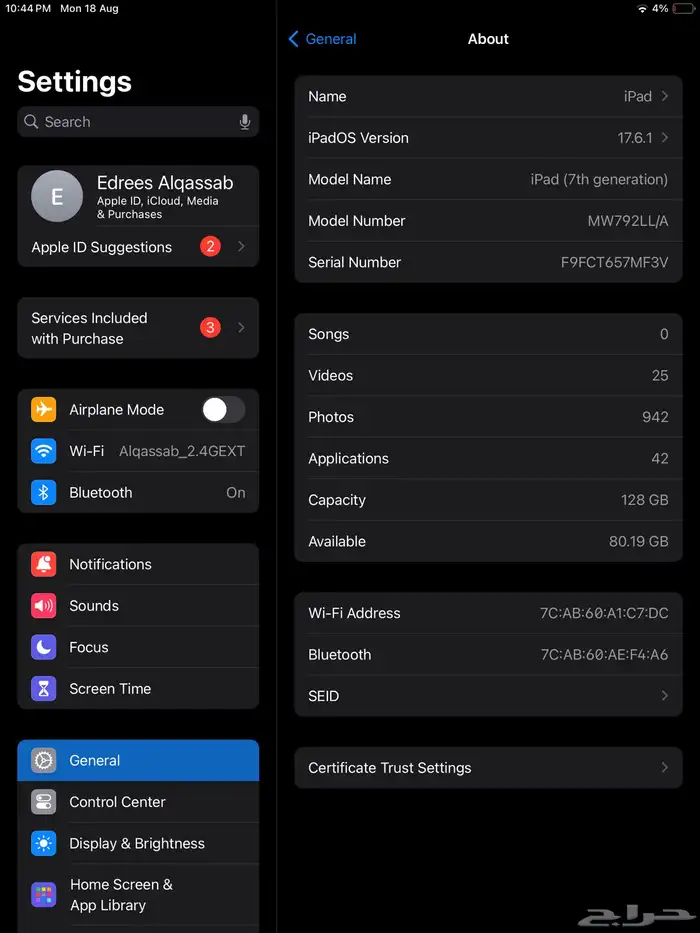Tap the Focus moon icon

tap(43, 647)
